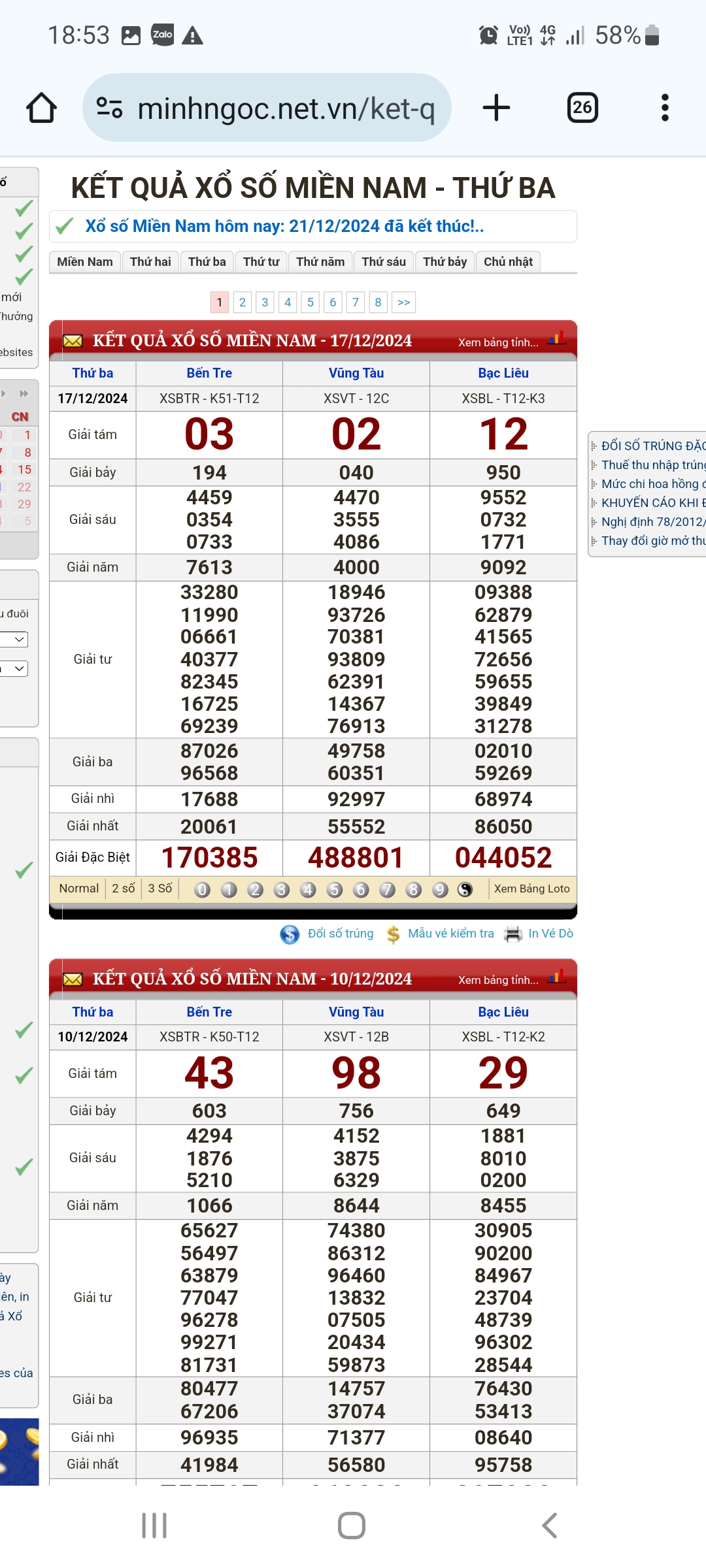Select the Thứ tư tab
This screenshot has height=1568, width=706.
(261, 262)
